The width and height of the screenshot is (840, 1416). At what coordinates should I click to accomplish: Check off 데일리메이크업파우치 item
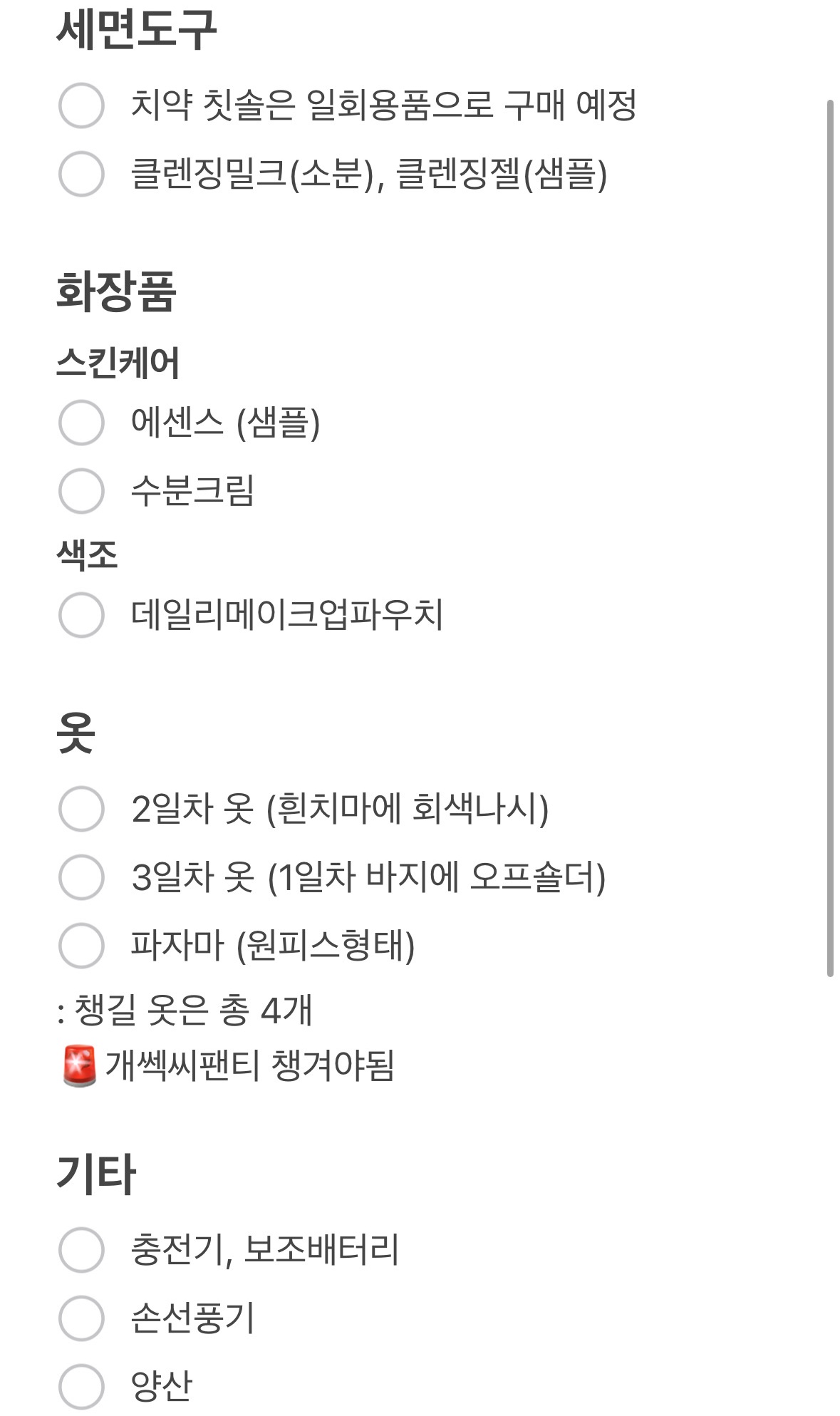pos(81,614)
